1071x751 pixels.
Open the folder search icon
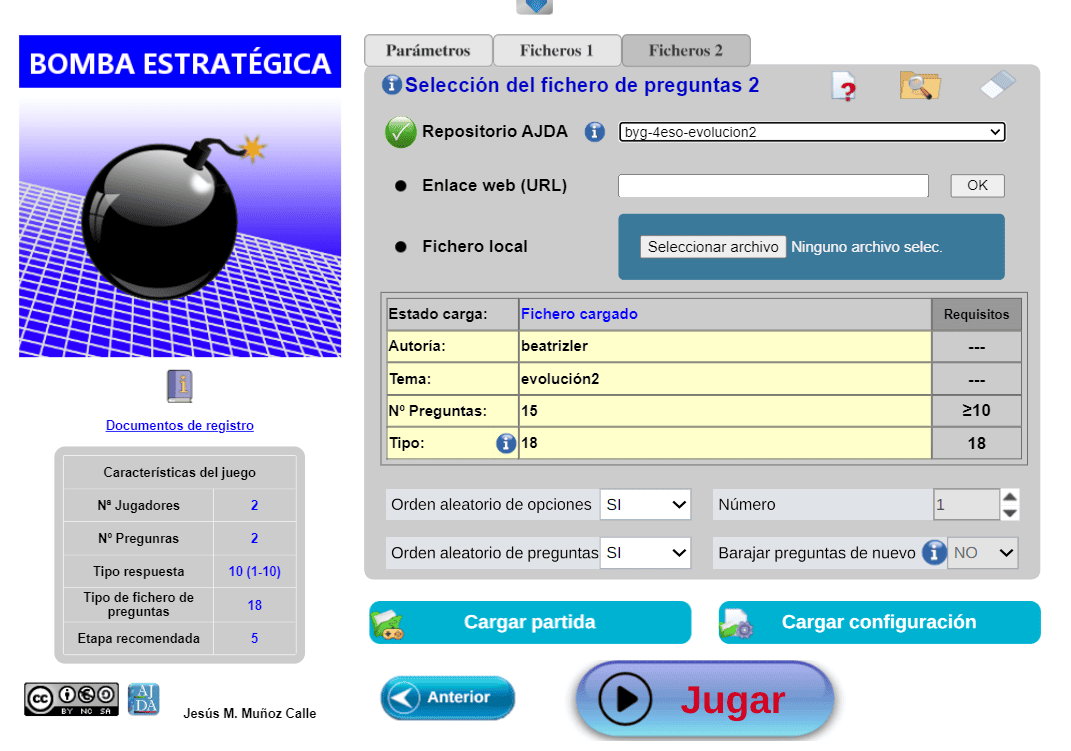tap(919, 86)
